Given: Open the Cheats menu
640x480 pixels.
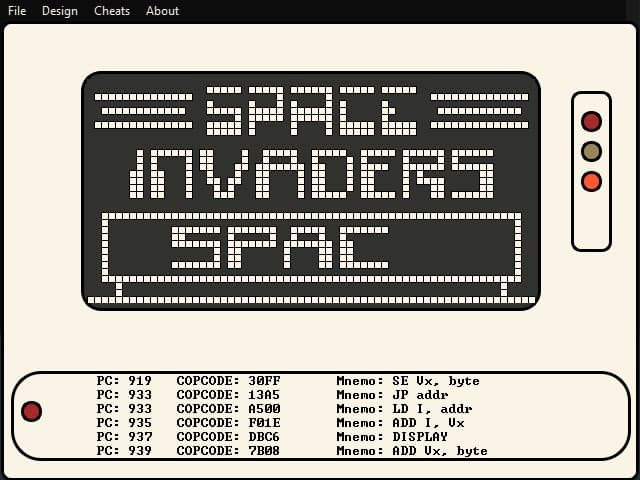Looking at the screenshot, I should (x=112, y=11).
